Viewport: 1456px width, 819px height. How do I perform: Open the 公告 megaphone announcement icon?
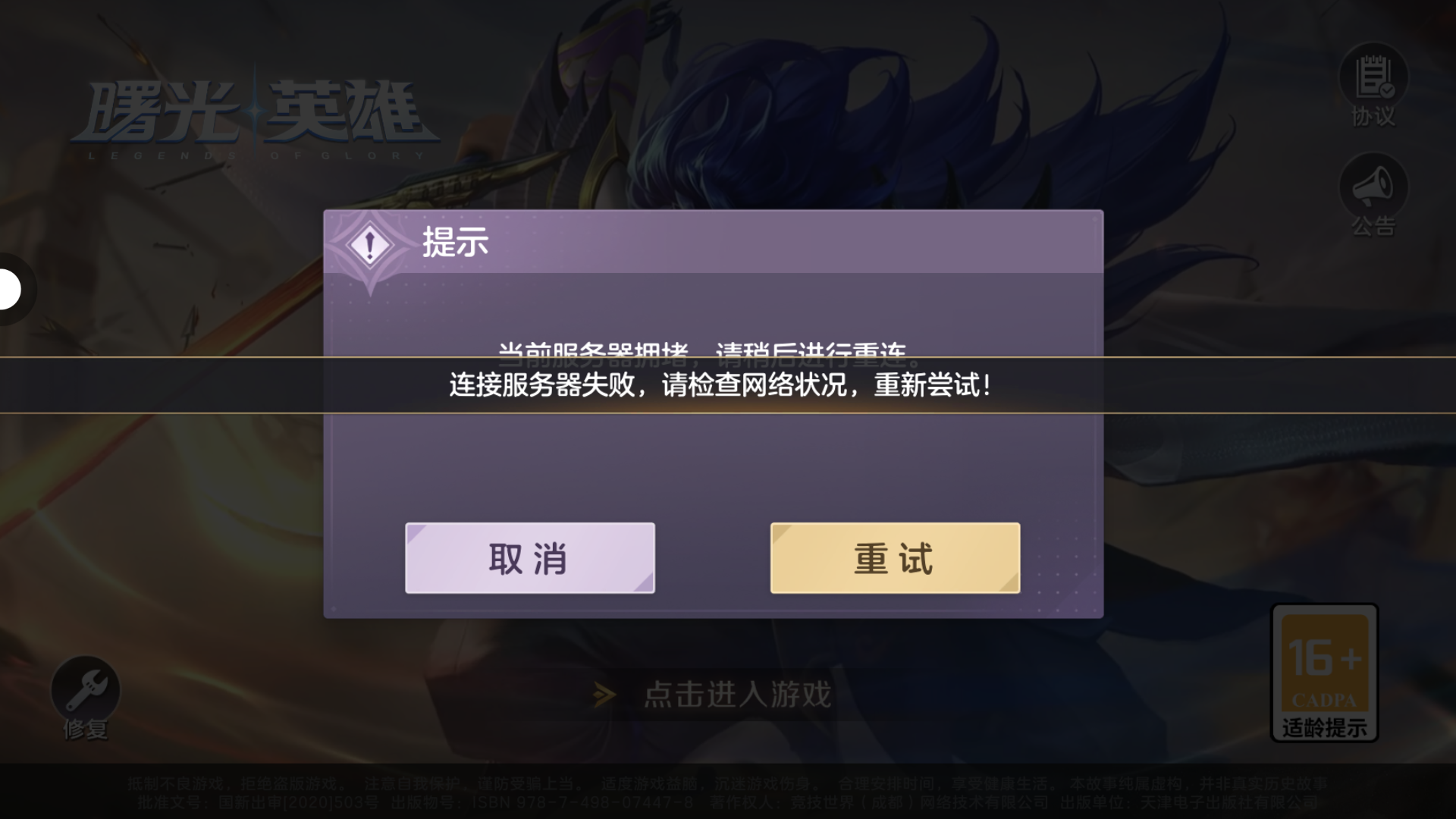pos(1373,195)
